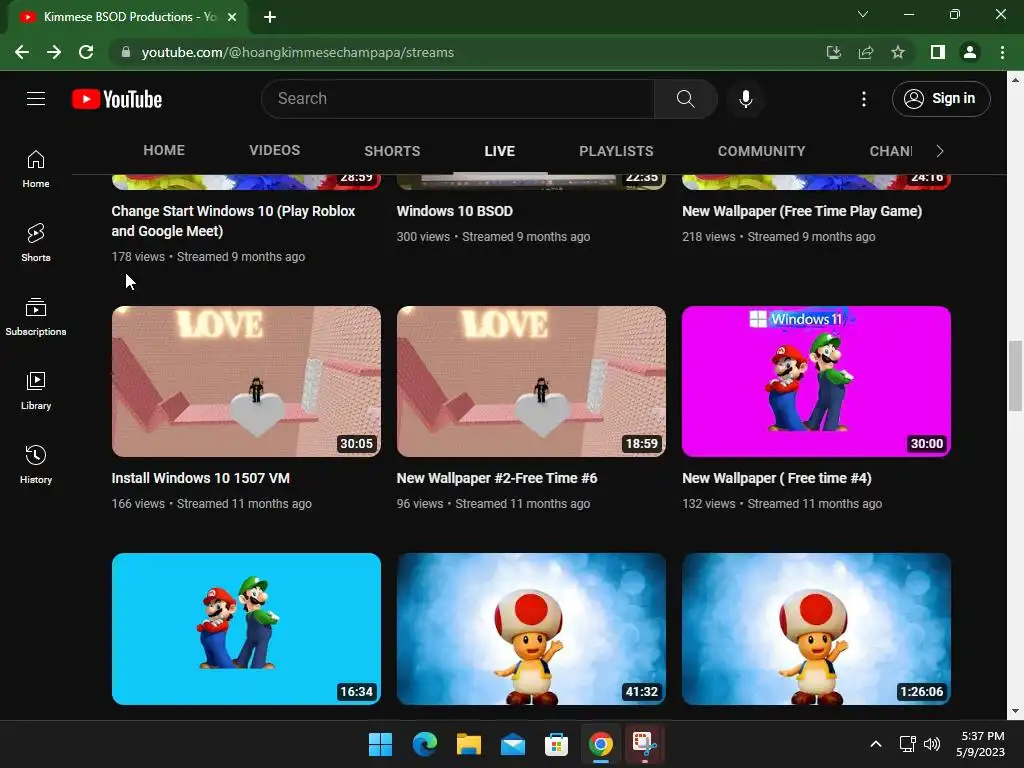Bookmark this page with the star icon
The height and width of the screenshot is (768, 1024).
click(898, 52)
